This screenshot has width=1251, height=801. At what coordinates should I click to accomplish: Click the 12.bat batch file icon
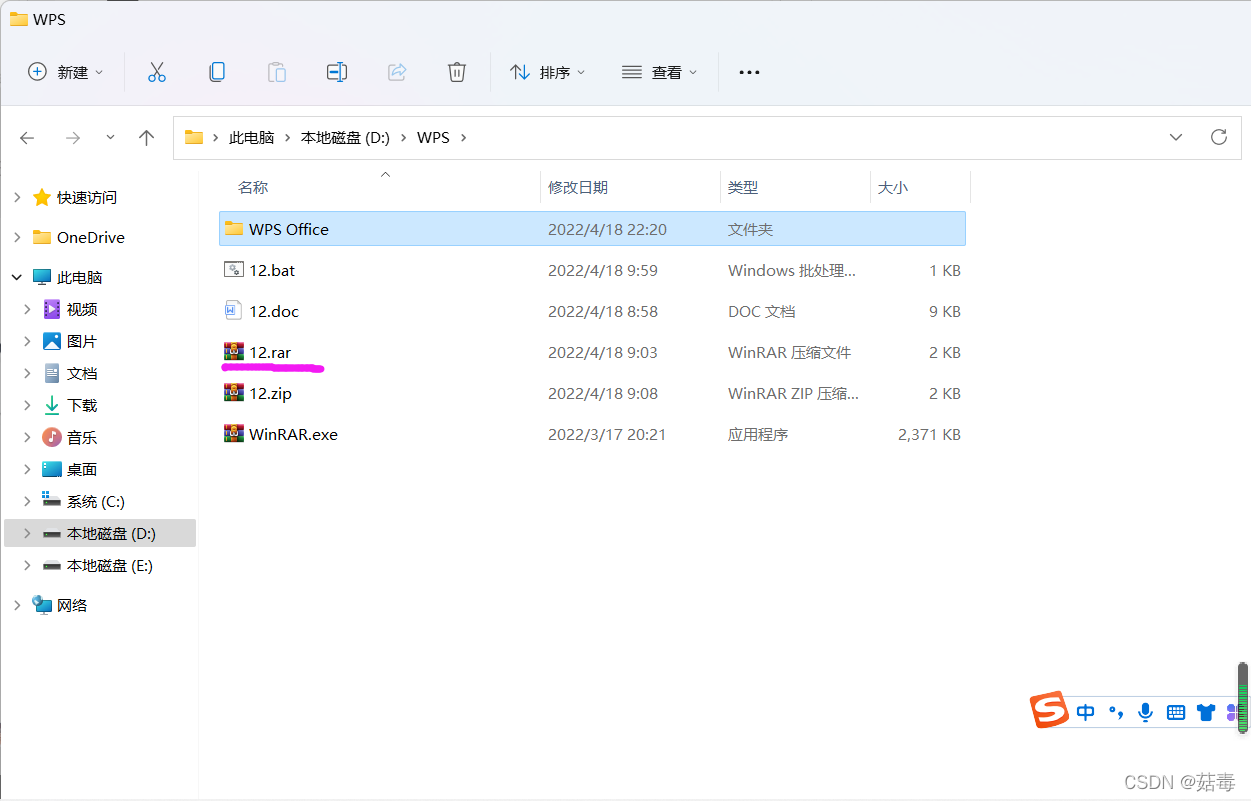[x=234, y=270]
